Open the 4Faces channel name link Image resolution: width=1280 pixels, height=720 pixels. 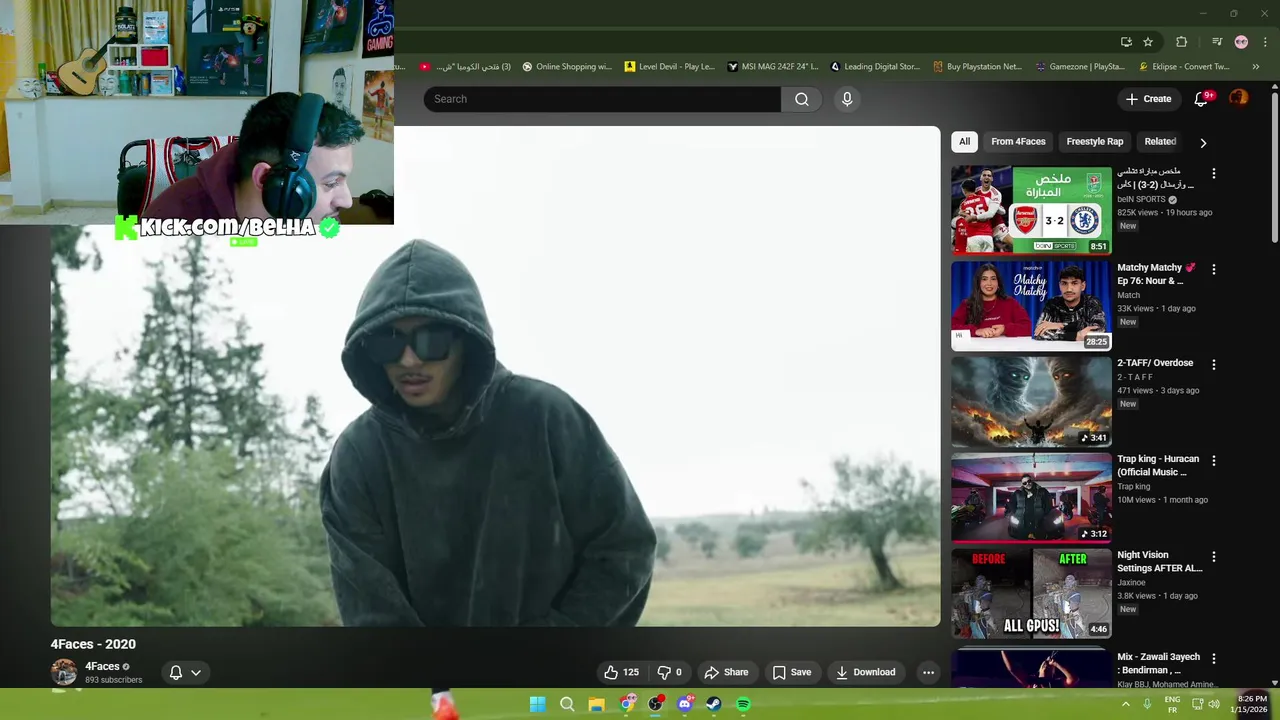[102, 666]
